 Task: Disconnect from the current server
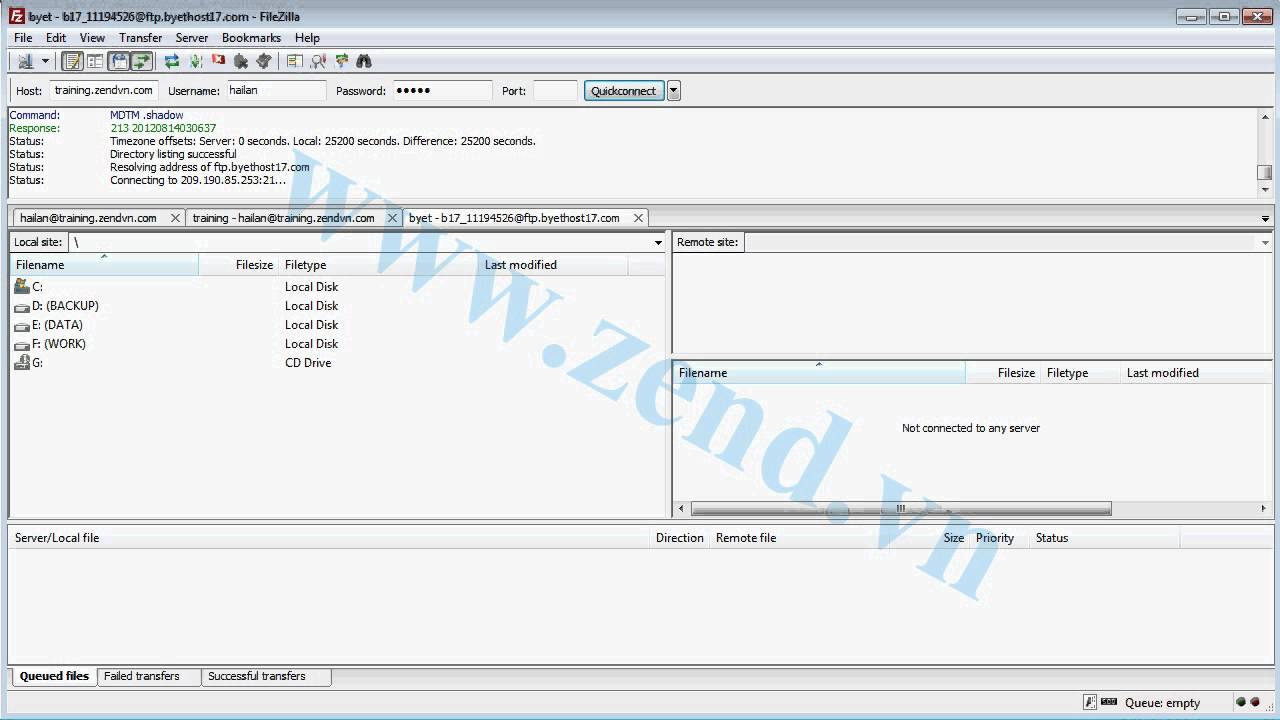point(241,61)
